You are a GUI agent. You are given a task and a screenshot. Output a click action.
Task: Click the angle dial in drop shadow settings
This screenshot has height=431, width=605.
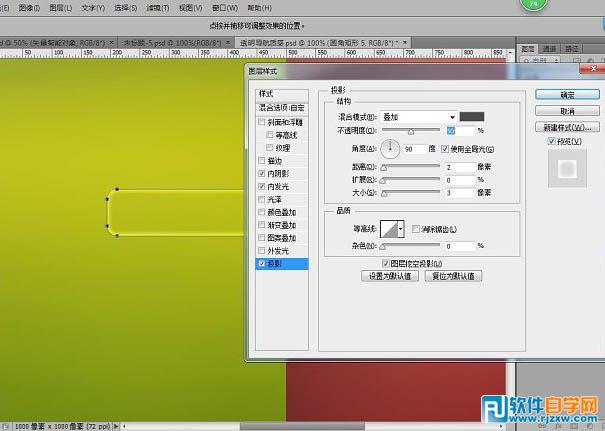[390, 149]
